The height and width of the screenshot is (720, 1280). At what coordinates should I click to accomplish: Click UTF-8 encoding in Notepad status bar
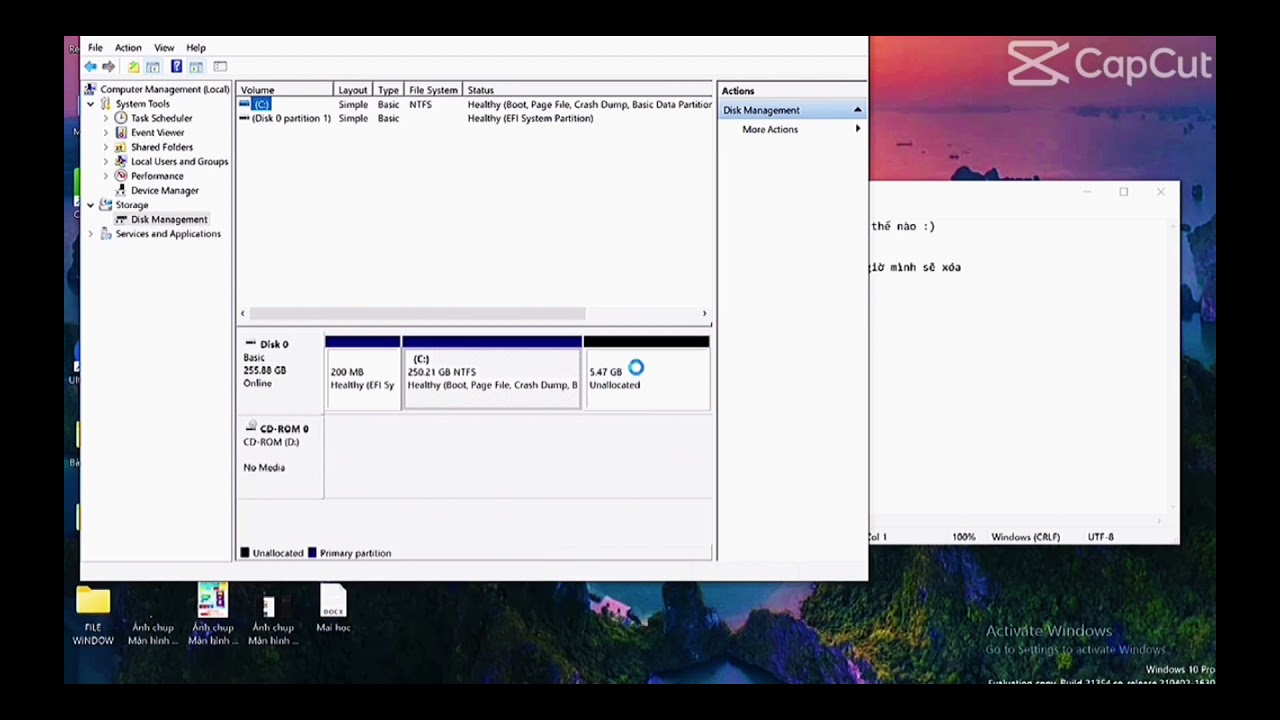click(x=1100, y=537)
